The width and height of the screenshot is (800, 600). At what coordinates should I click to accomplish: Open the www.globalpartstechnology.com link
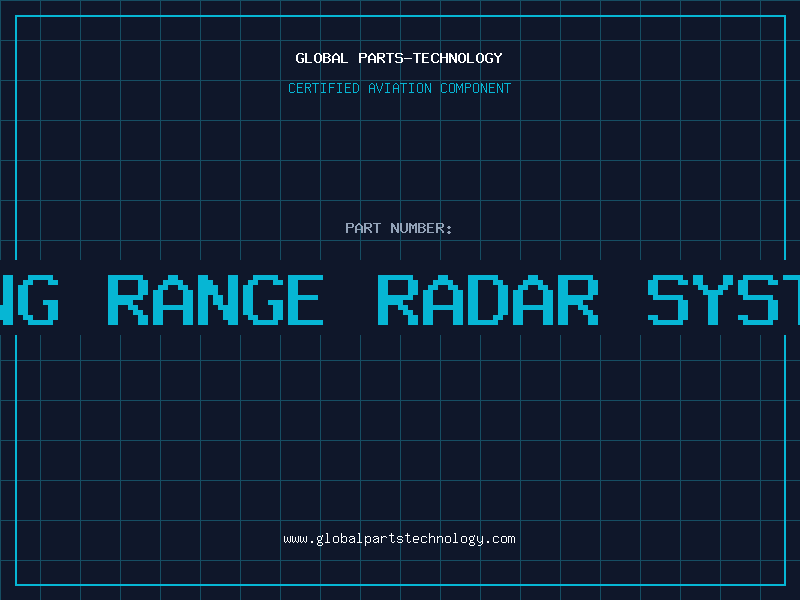point(399,539)
